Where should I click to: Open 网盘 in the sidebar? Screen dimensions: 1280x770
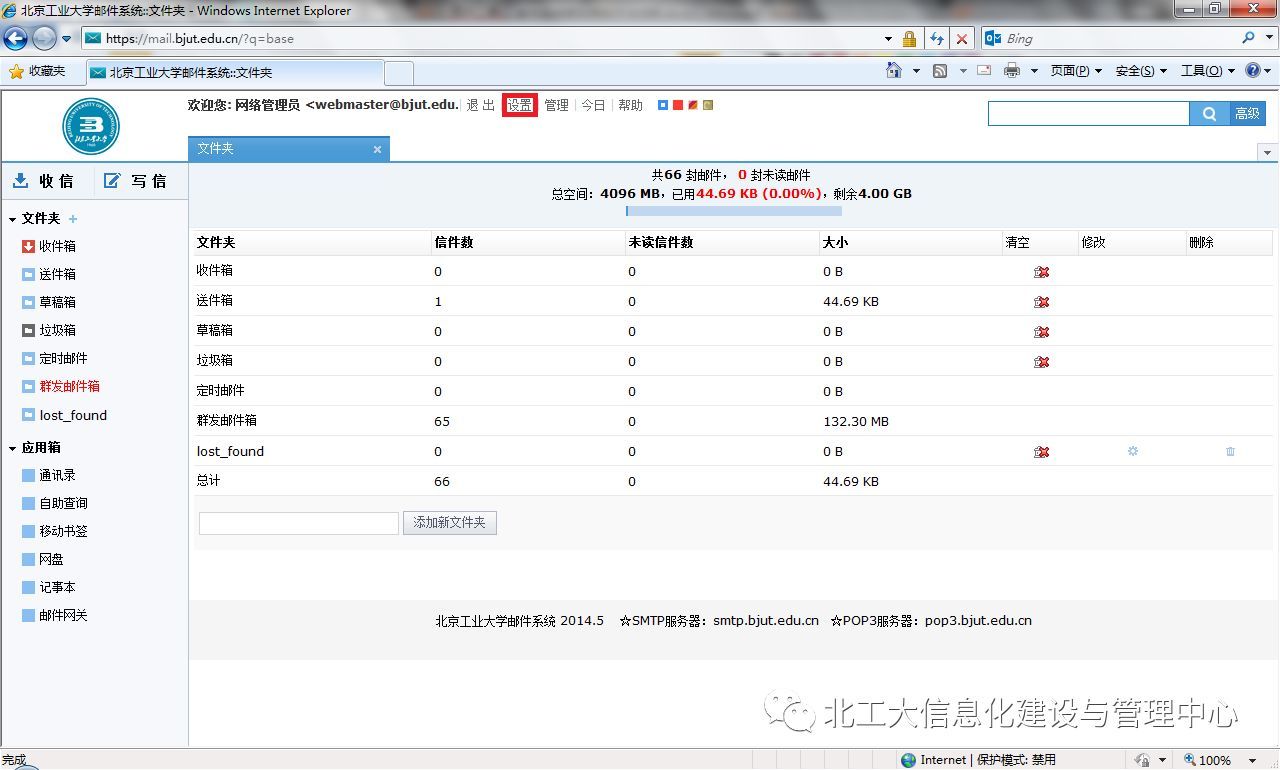click(53, 559)
